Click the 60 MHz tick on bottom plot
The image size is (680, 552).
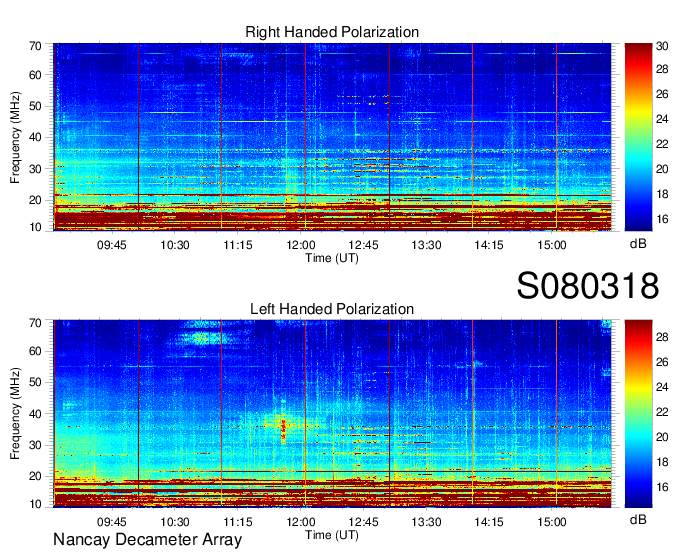35,351
